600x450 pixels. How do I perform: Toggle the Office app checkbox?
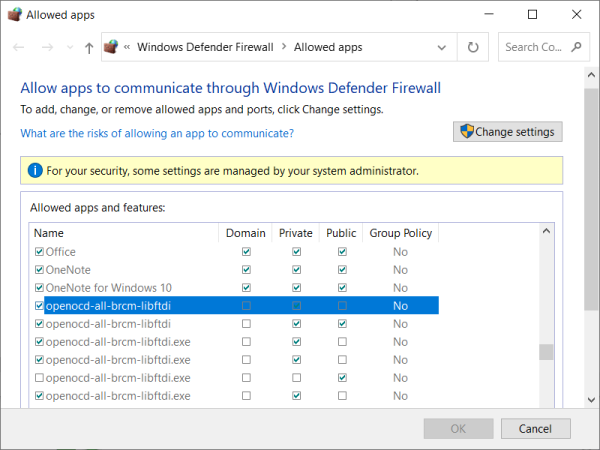click(x=39, y=251)
